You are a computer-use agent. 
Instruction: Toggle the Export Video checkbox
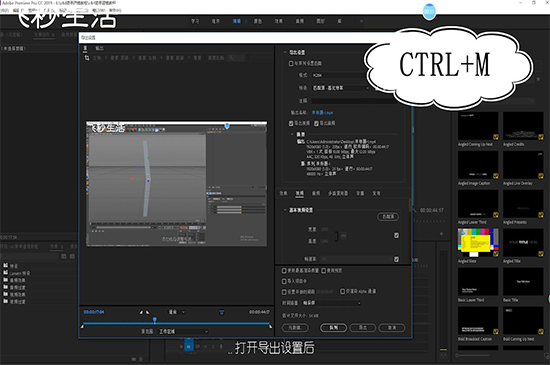[291, 123]
